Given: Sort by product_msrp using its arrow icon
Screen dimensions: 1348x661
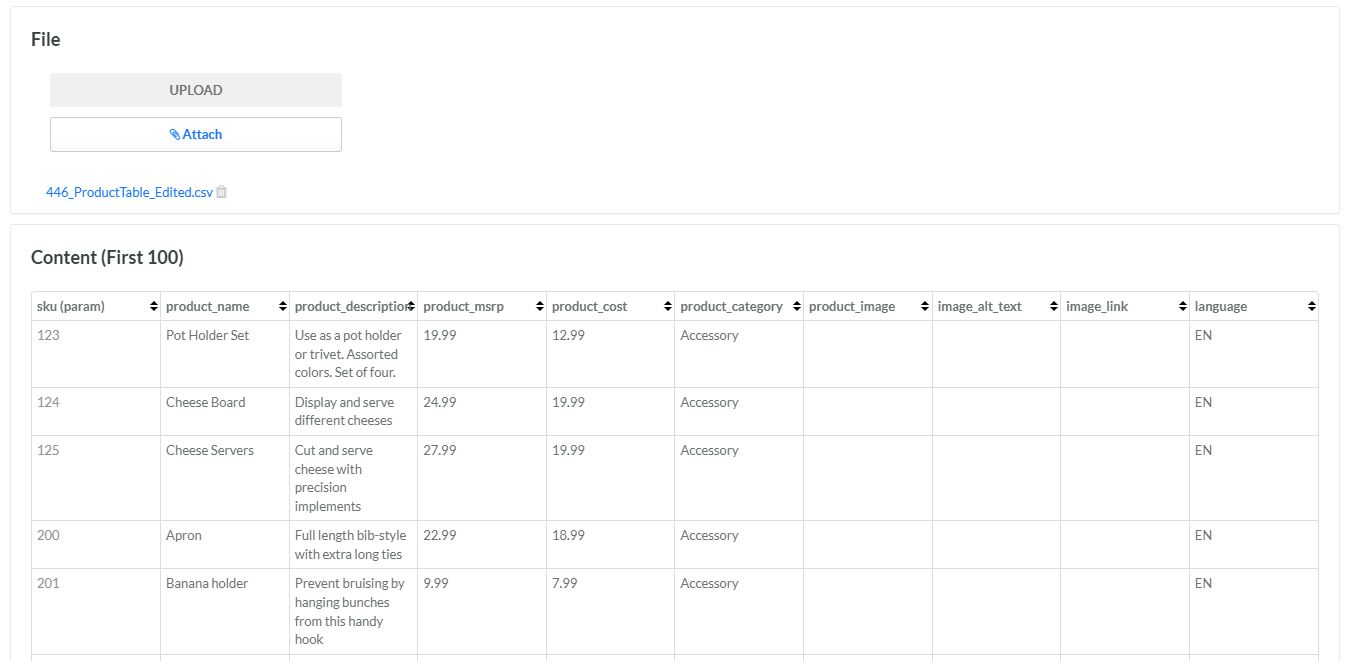Looking at the screenshot, I should (x=539, y=307).
